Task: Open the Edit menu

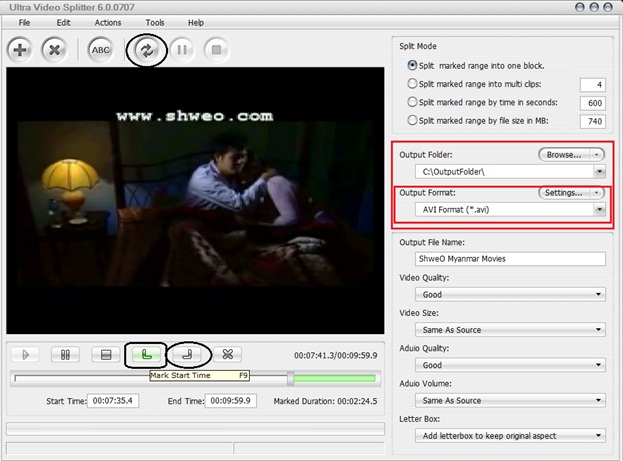Action: tap(63, 23)
